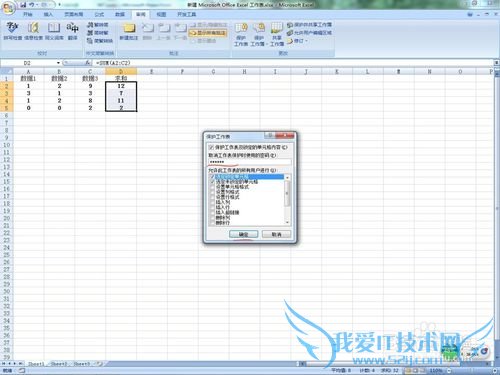The width and height of the screenshot is (500, 375).
Task: Select header cell 数据1 in A1
Action: tap(28, 79)
